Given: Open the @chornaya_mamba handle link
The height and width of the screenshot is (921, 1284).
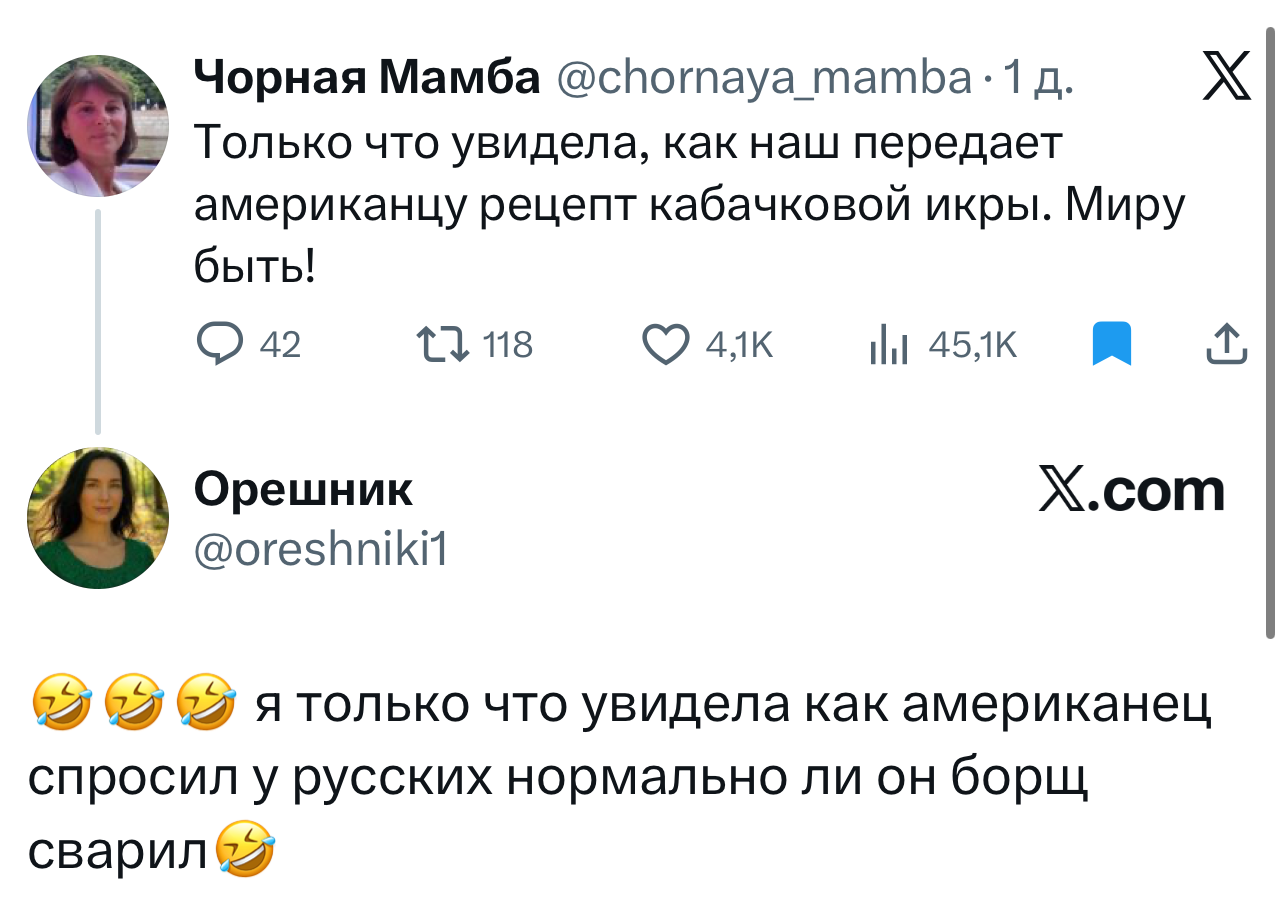Looking at the screenshot, I should pos(762,77).
